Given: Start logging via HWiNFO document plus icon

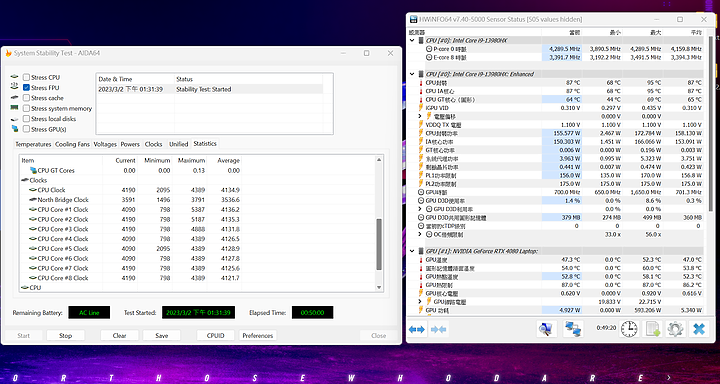Looking at the screenshot, I should pos(652,328).
